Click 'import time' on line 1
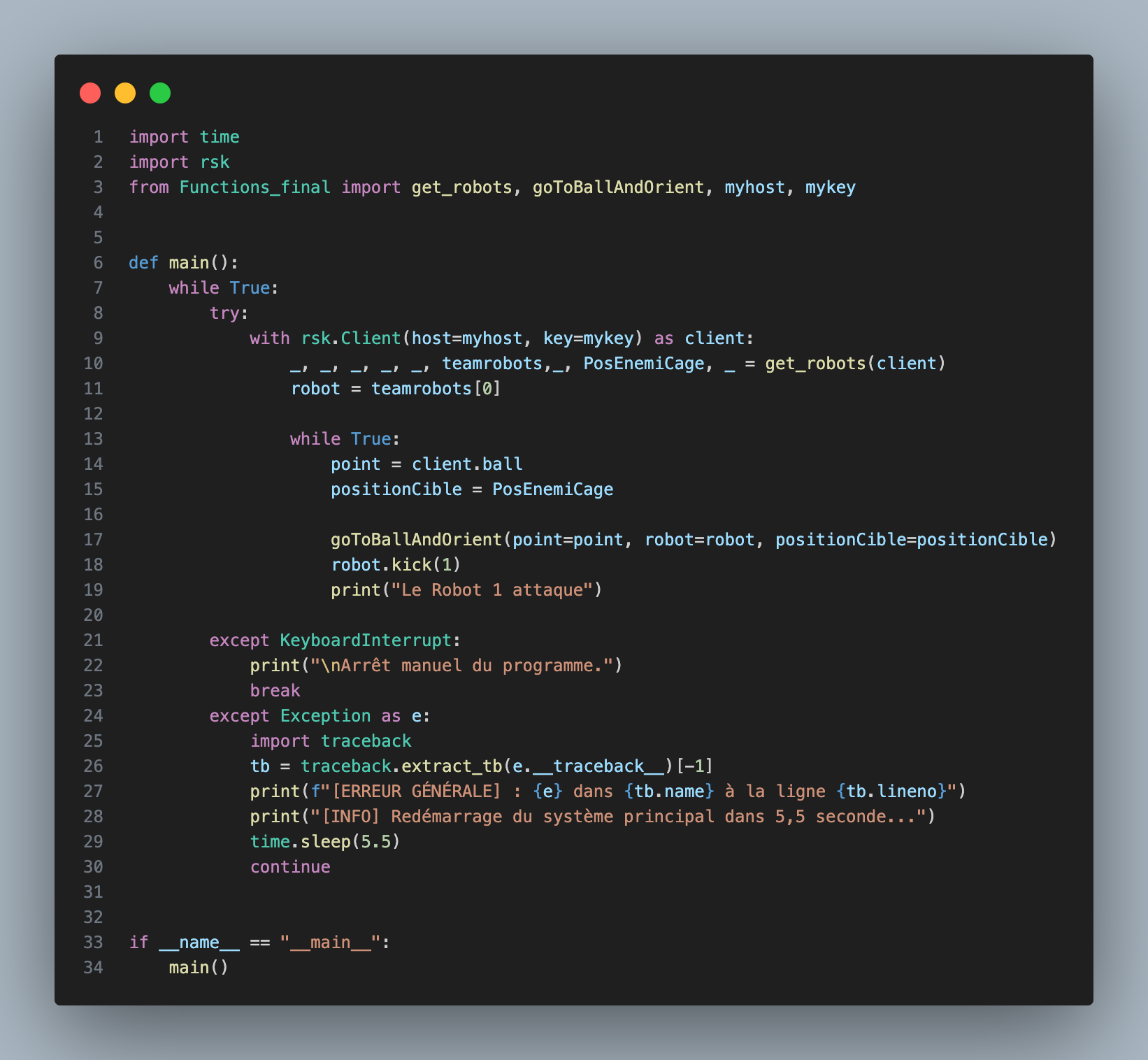This screenshot has height=1060, width=1148. point(185,137)
